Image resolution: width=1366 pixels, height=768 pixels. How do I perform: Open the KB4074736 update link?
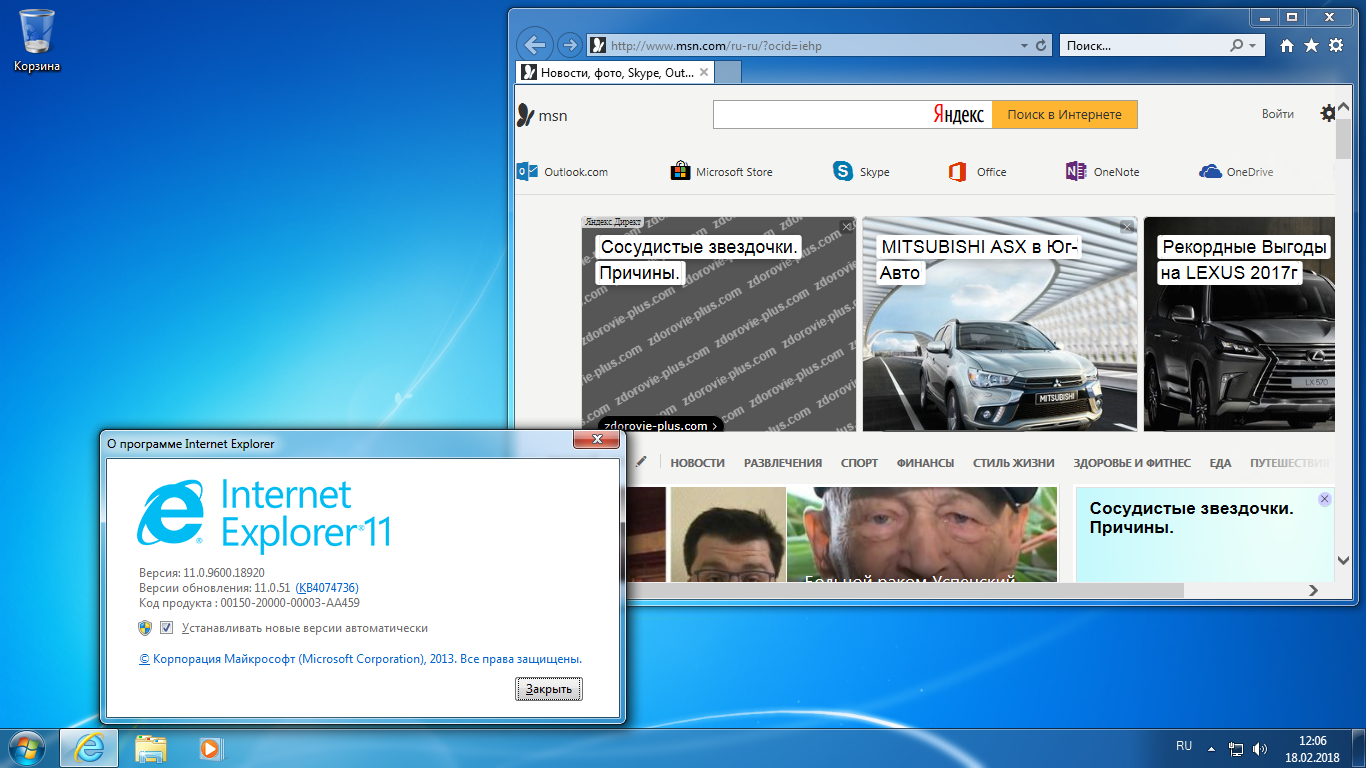pyautogui.click(x=327, y=588)
